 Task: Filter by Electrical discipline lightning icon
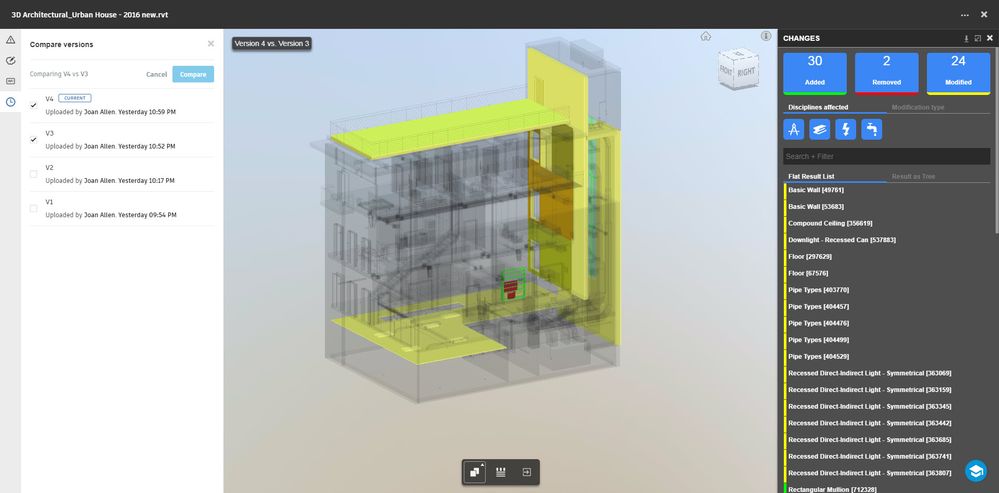(845, 130)
